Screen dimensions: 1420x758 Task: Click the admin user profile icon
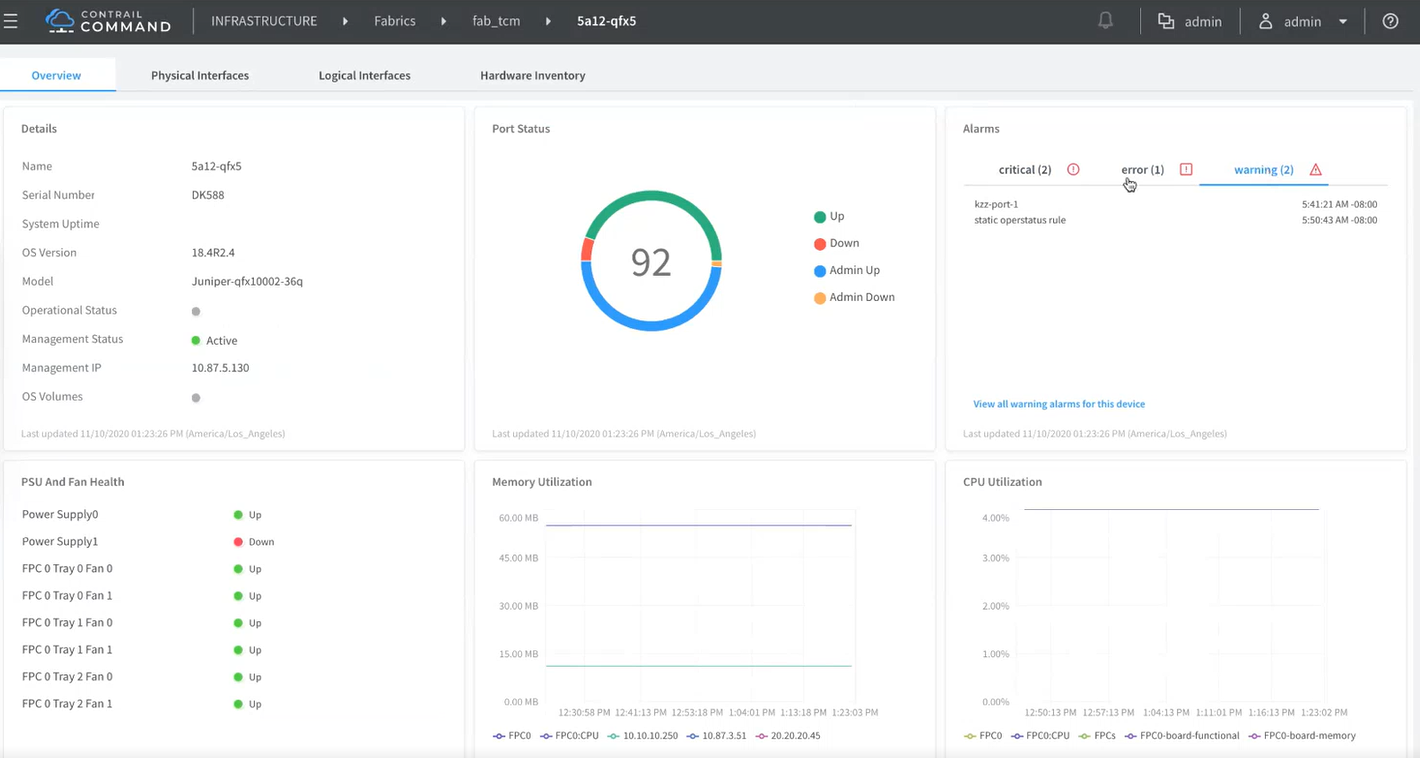coord(1265,21)
